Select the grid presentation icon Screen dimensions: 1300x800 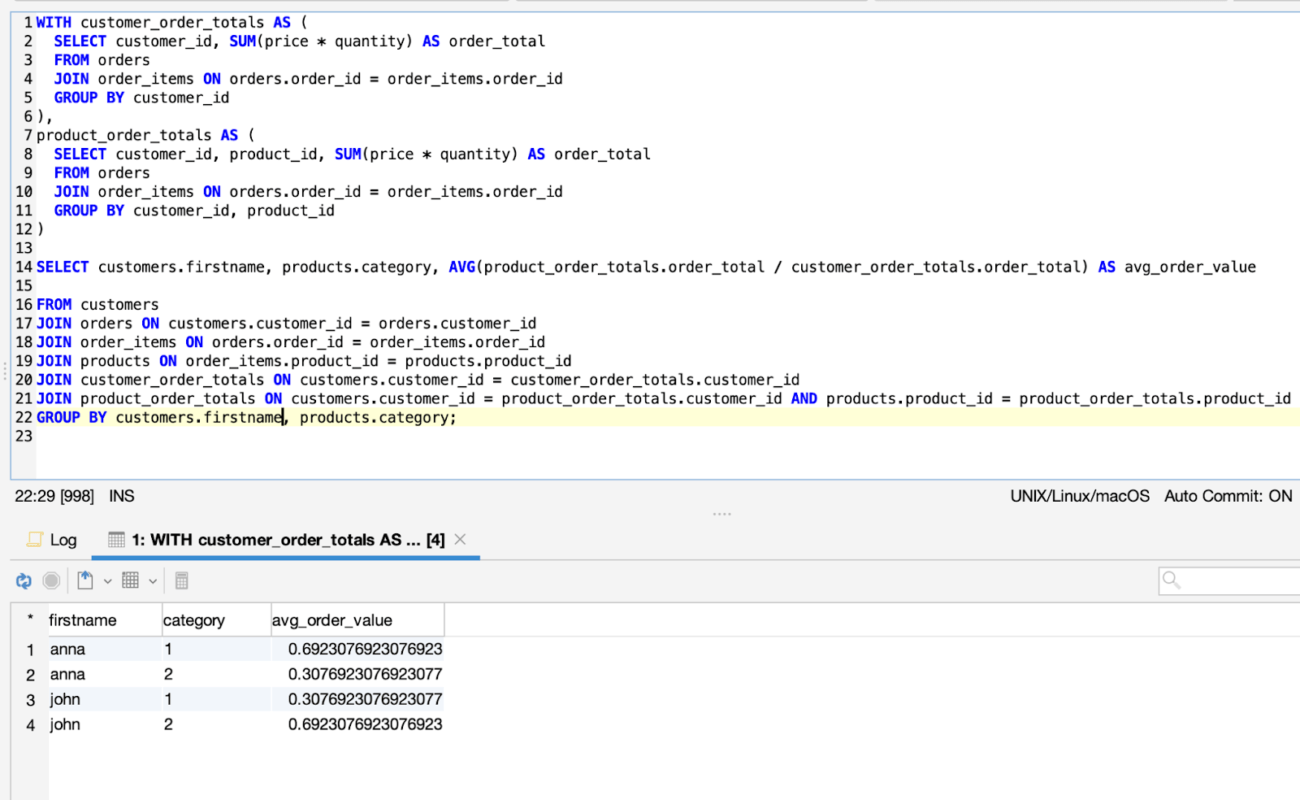130,580
